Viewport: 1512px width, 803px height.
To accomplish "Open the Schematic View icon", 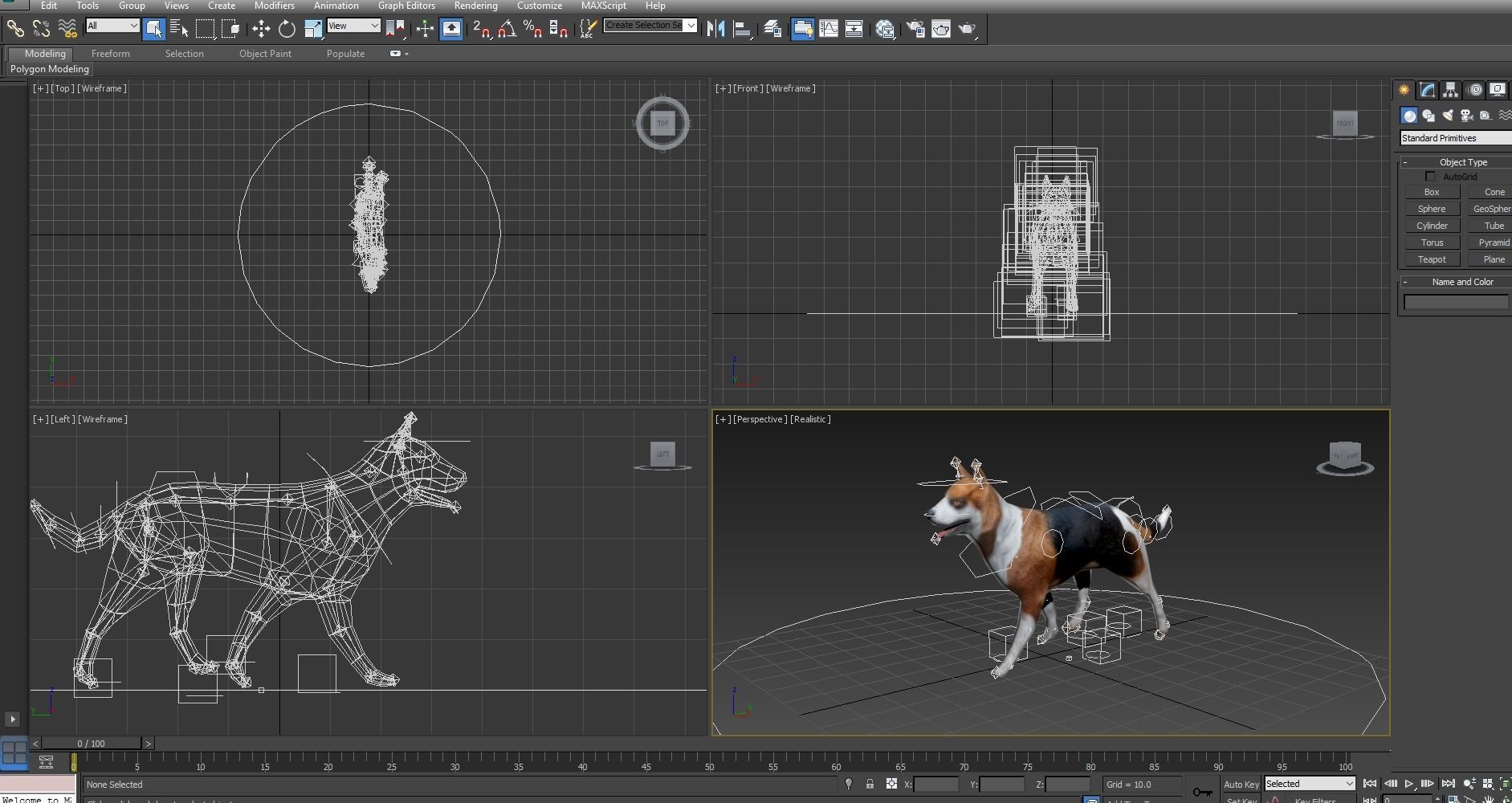I will [x=854, y=29].
